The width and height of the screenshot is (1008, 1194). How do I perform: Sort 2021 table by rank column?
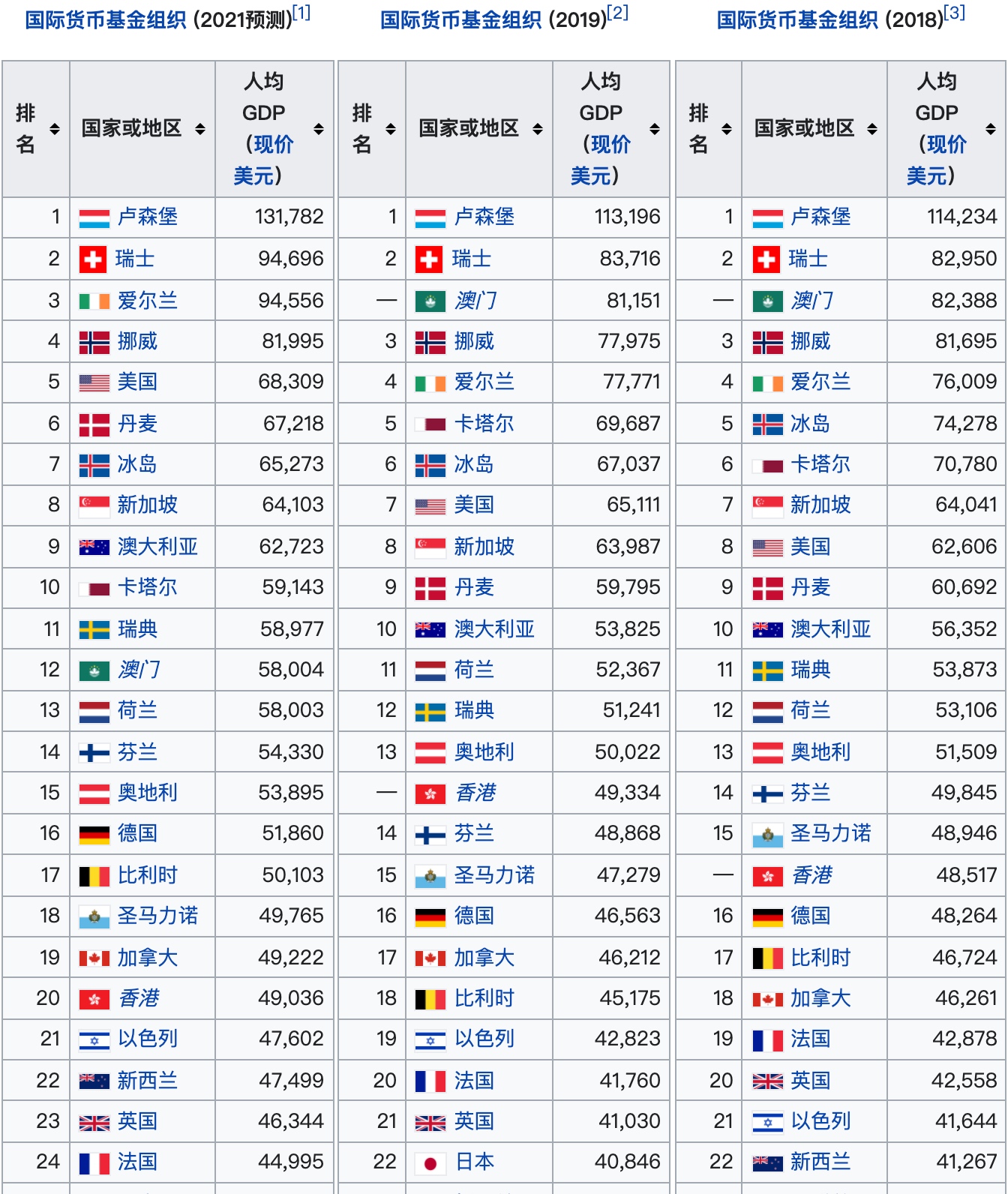pos(54,129)
